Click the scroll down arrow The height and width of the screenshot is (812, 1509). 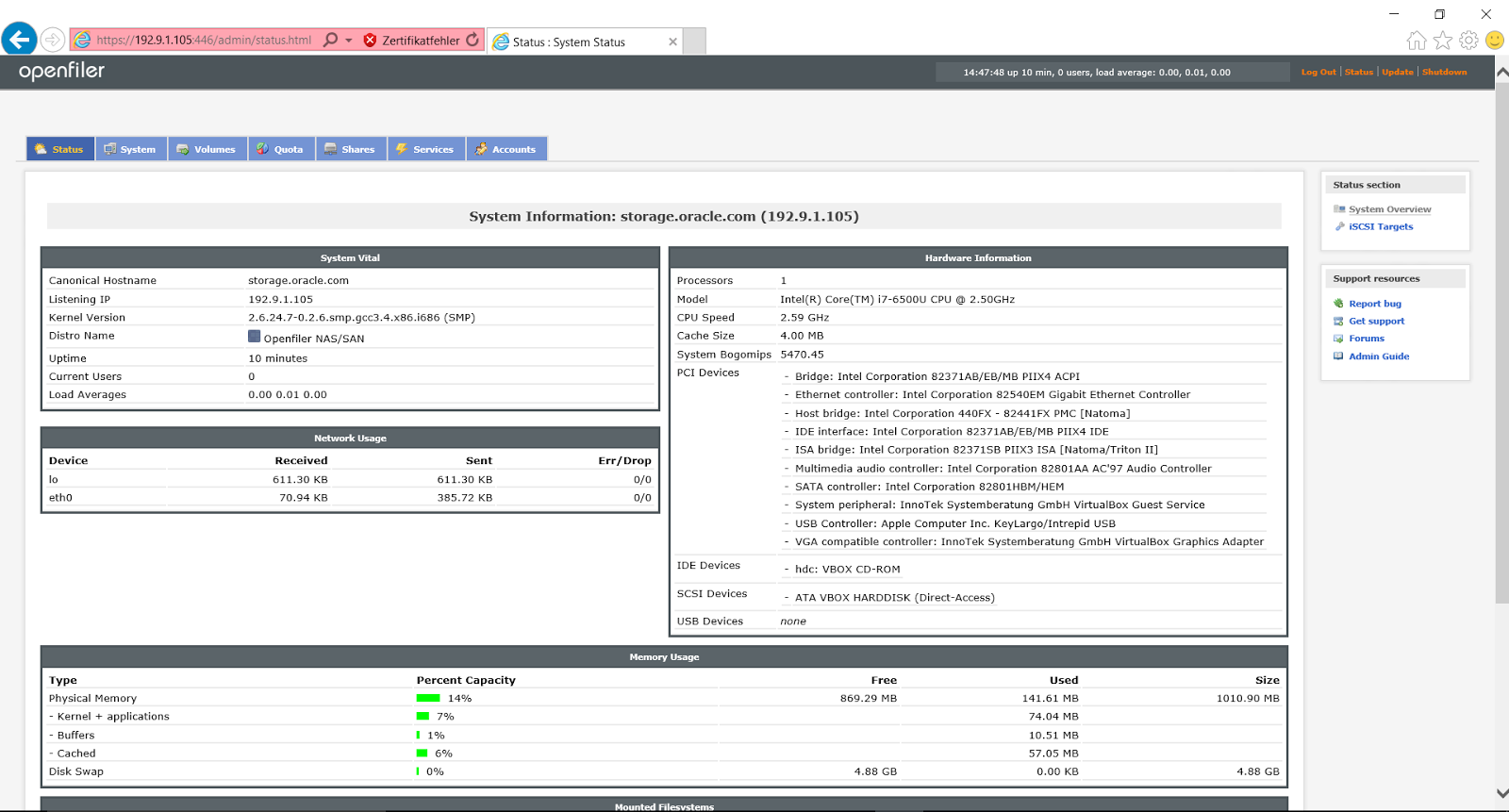pyautogui.click(x=1501, y=794)
